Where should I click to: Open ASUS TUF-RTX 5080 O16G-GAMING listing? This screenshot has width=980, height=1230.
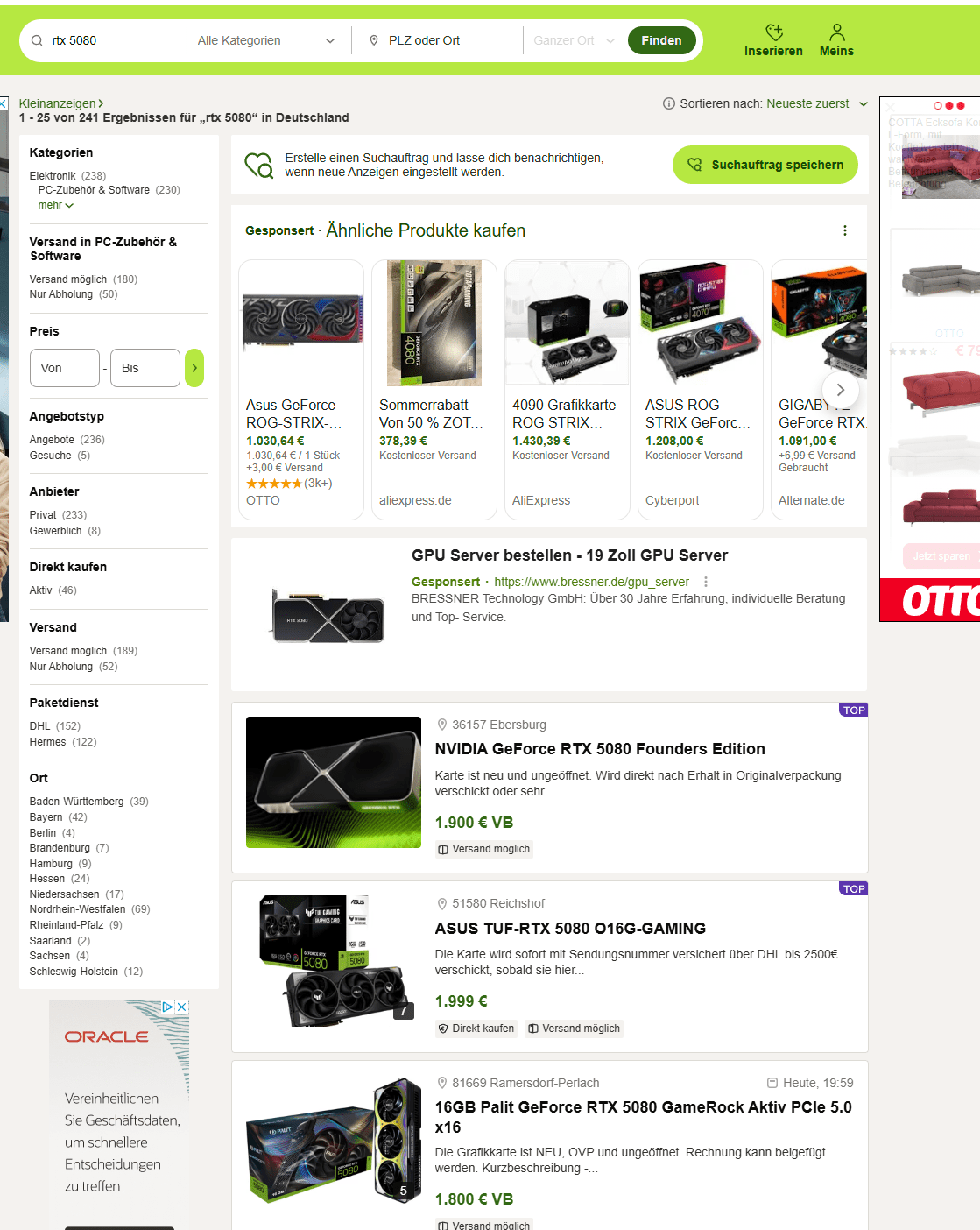tap(570, 929)
